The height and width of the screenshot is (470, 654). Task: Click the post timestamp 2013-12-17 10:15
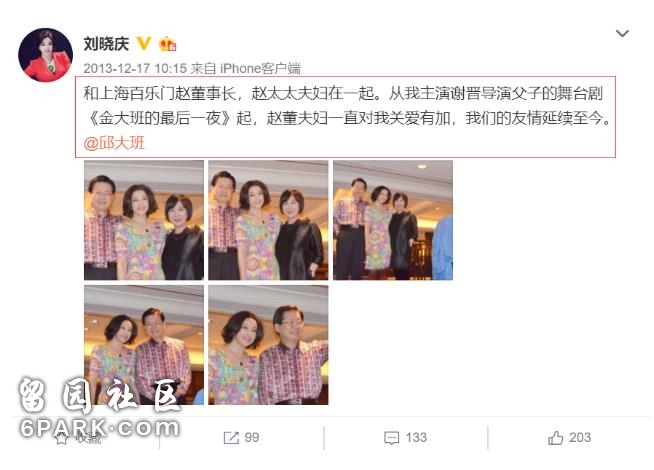tap(135, 68)
